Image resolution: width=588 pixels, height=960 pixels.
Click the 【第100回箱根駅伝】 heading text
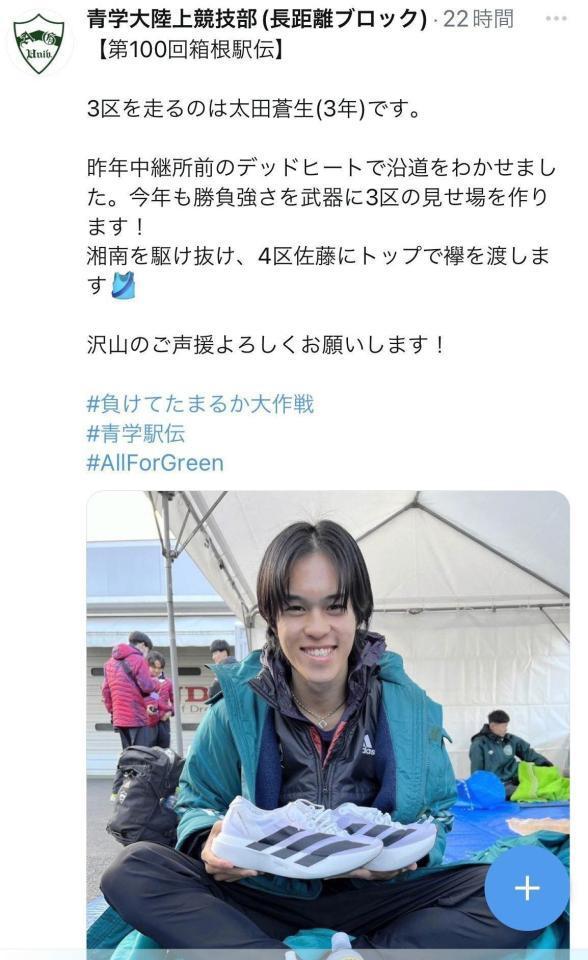click(x=189, y=49)
